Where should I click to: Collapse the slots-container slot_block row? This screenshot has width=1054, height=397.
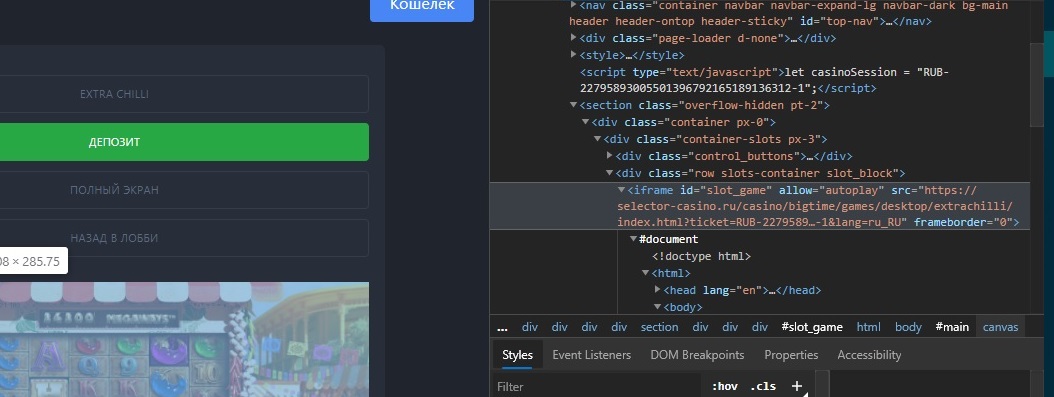[610, 173]
